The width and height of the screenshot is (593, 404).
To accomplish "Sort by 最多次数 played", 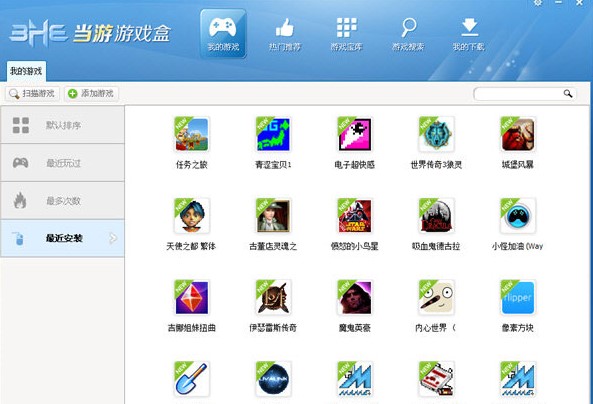I will [x=62, y=201].
